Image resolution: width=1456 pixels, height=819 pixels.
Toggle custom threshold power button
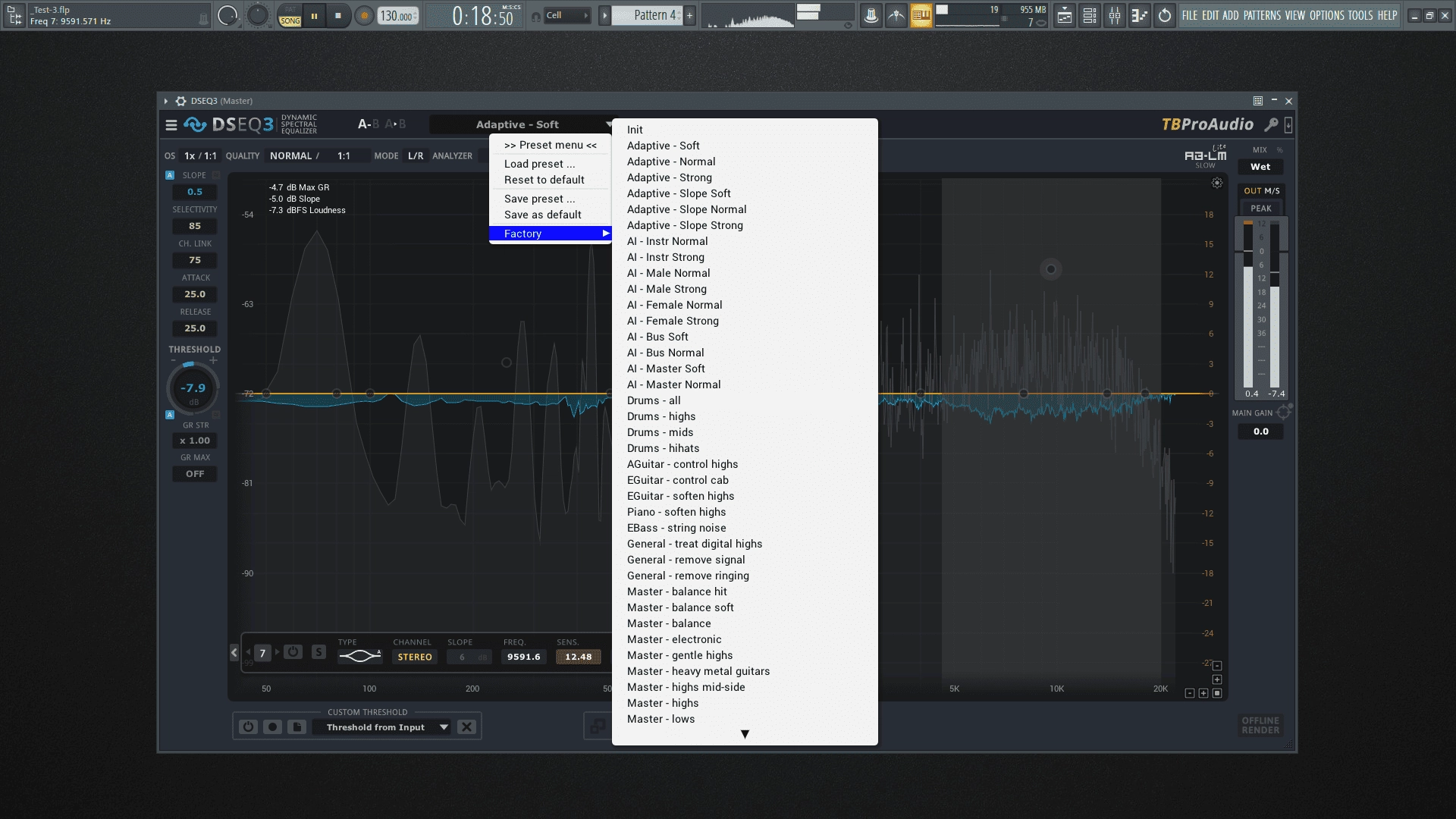pos(248,727)
